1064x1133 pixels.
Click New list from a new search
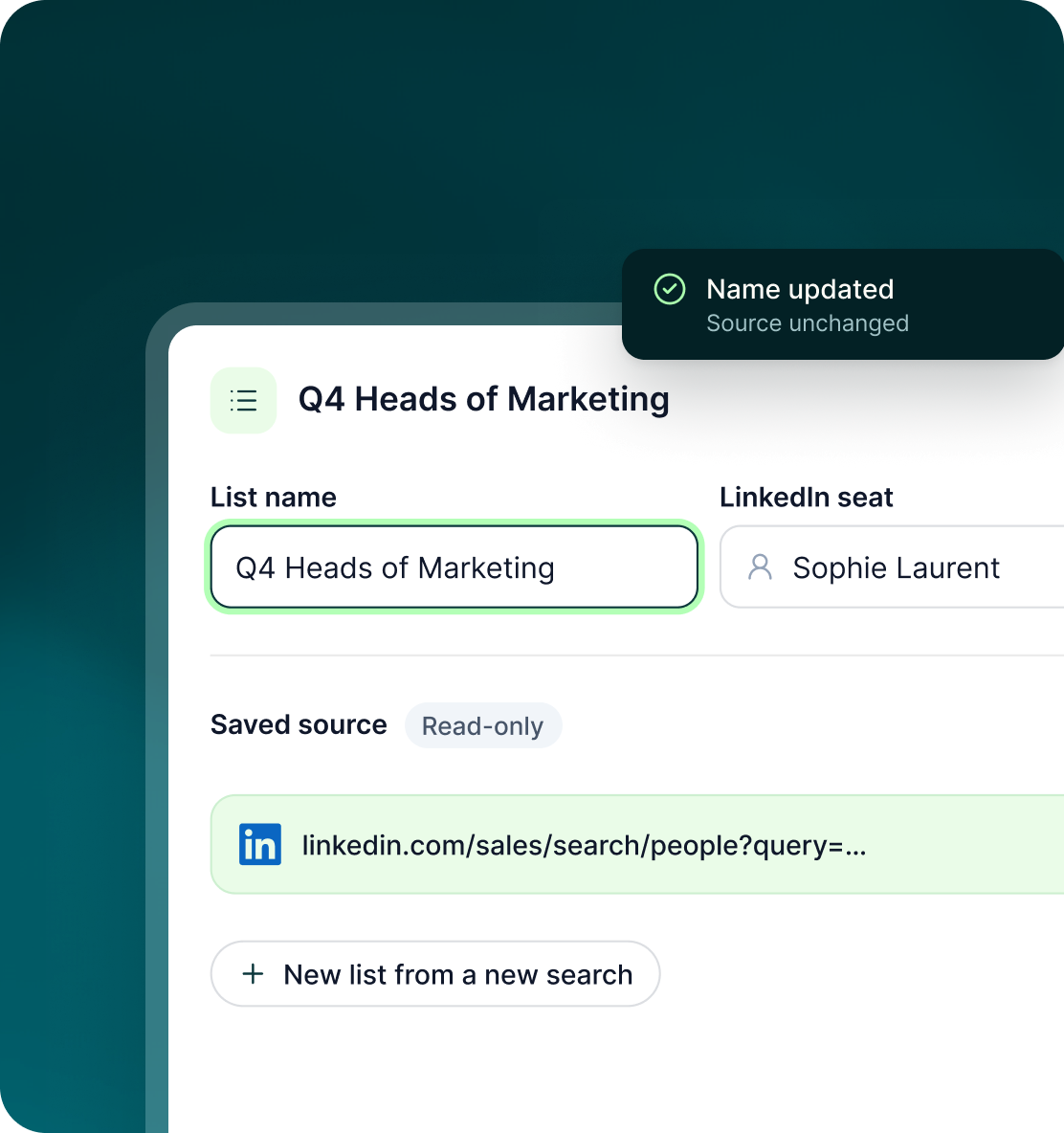coord(435,974)
